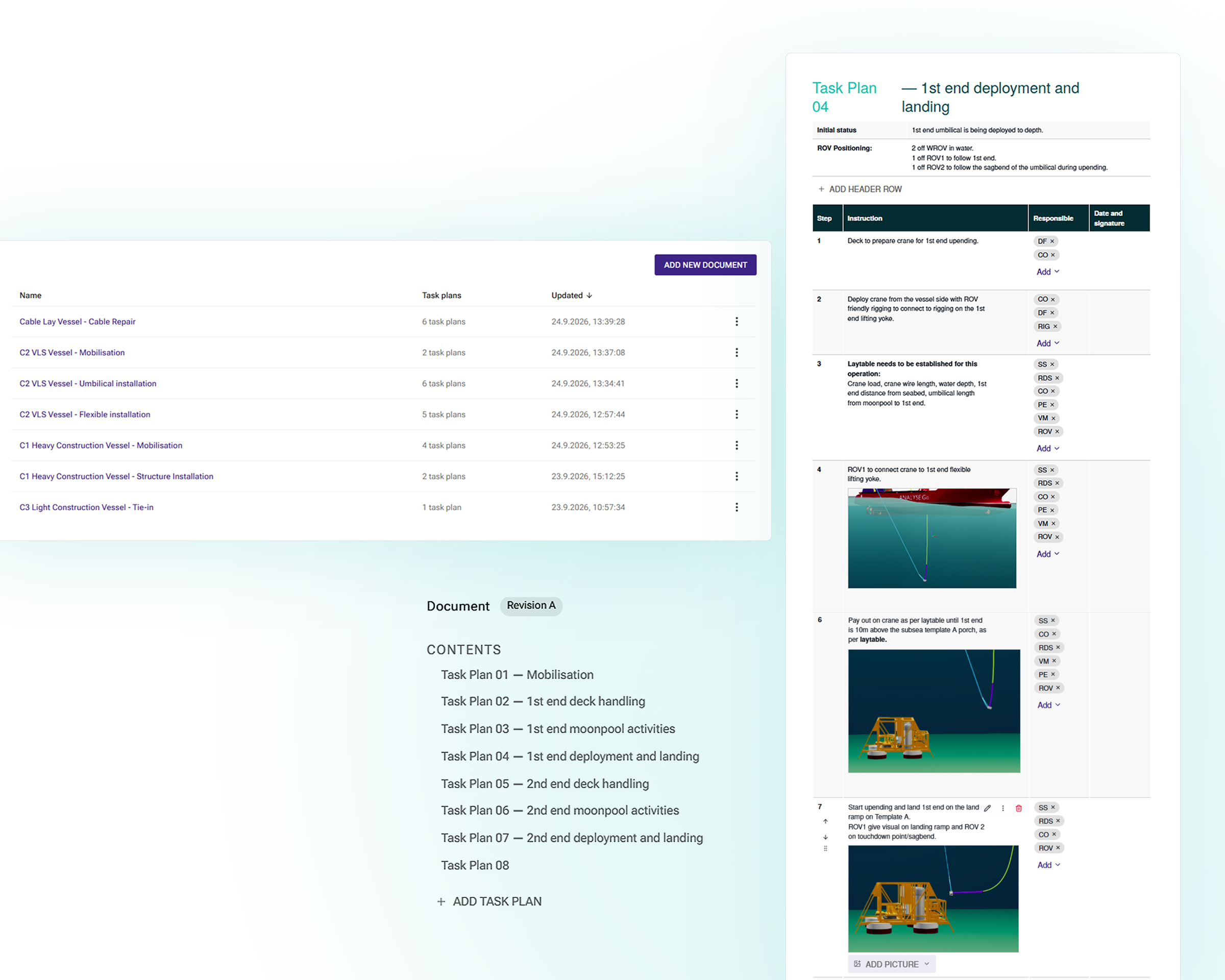Open C2 VLS Vessel - Umbilical installation document
The height and width of the screenshot is (980, 1225).
[x=88, y=383]
